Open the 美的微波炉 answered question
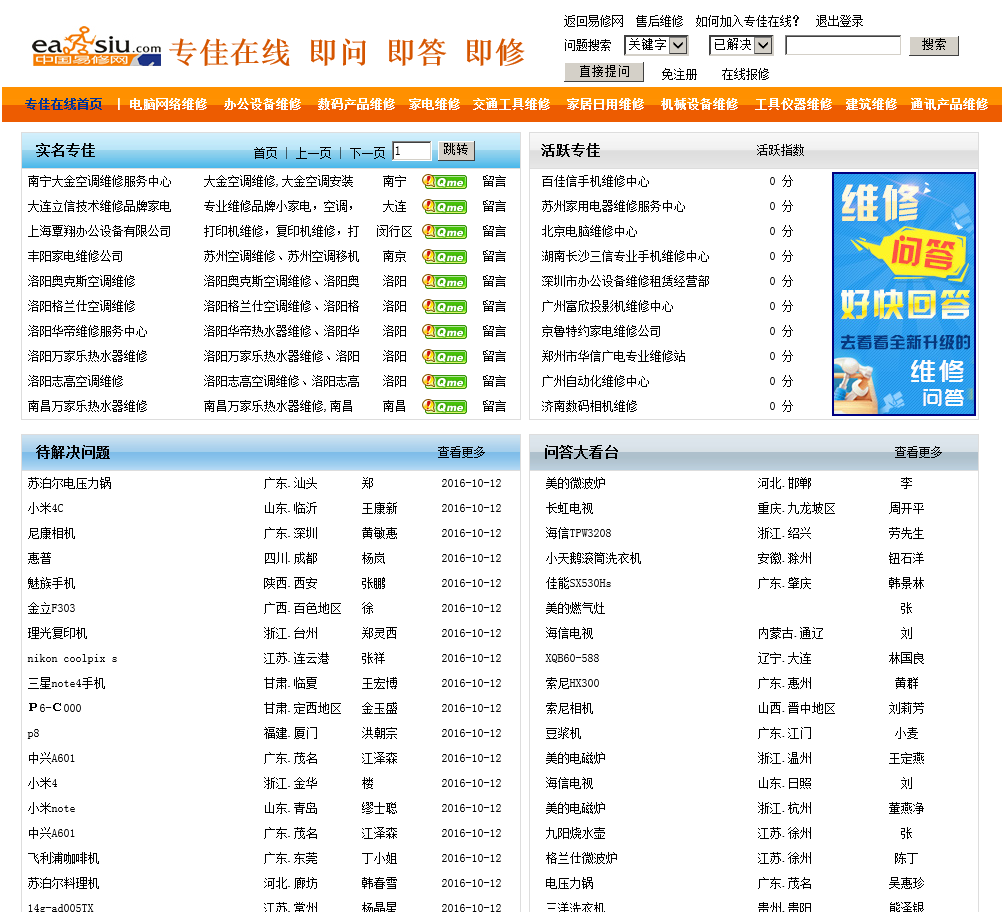Screen dimensions: 1003x912 (x=575, y=483)
